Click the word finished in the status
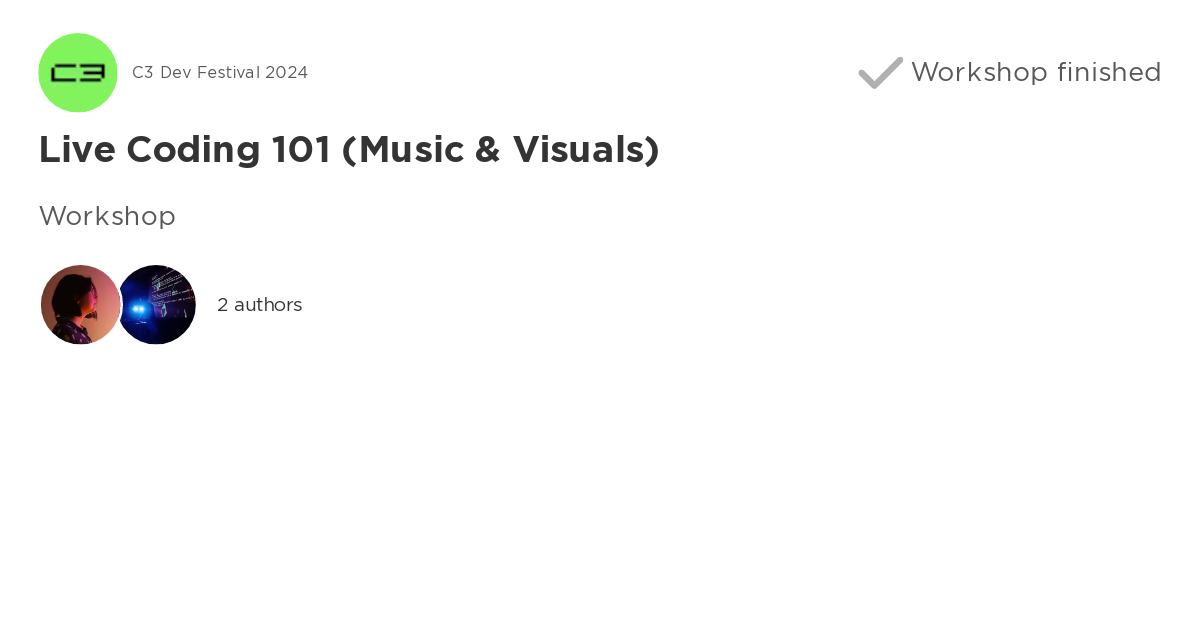 click(x=1109, y=73)
